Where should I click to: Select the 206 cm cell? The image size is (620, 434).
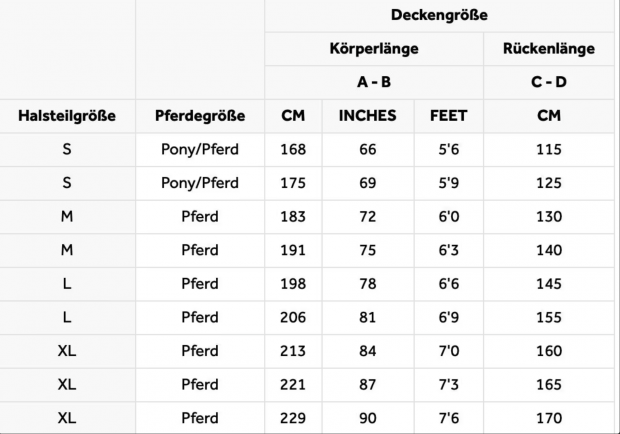(293, 317)
